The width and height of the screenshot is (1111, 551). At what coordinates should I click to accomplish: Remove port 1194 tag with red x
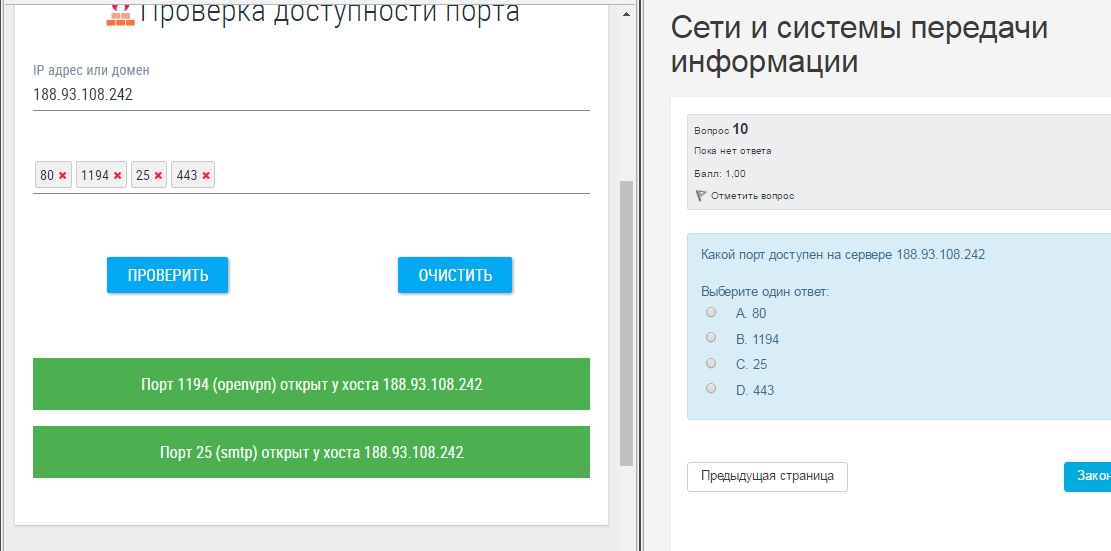[x=118, y=176]
